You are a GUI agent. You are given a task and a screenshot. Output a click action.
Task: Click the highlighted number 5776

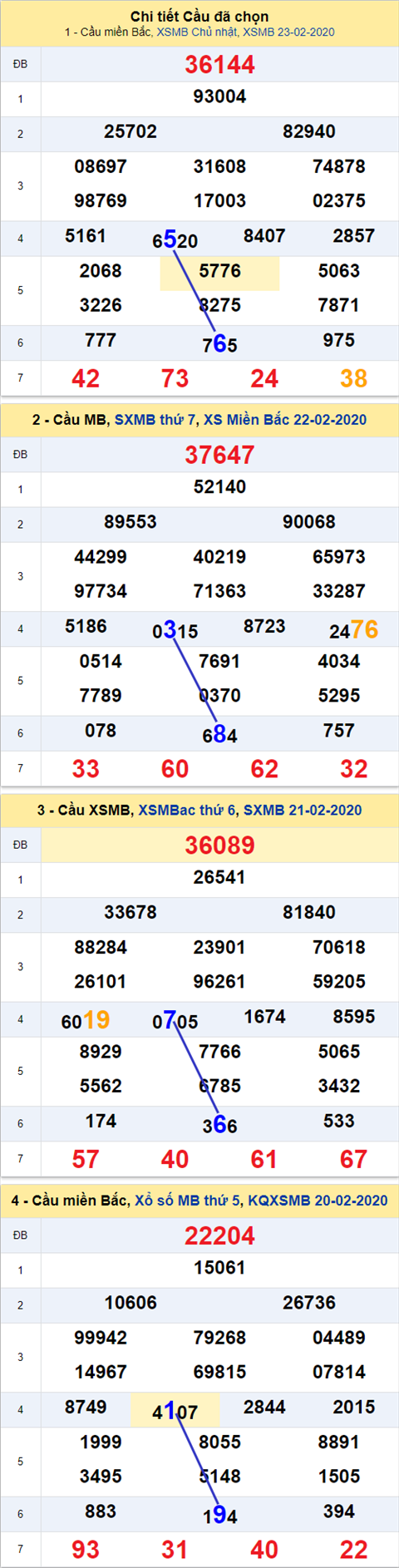click(x=219, y=271)
